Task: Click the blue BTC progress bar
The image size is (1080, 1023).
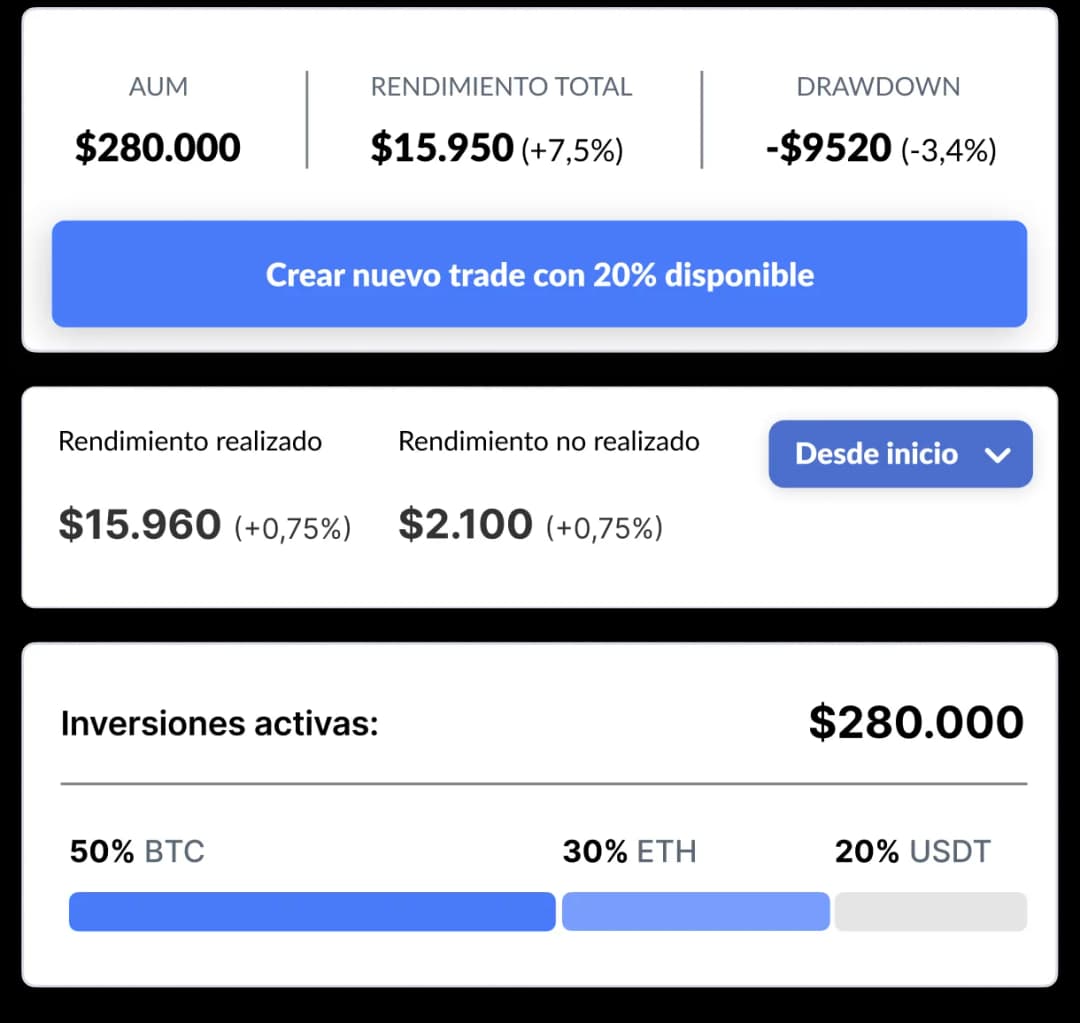Action: click(310, 911)
